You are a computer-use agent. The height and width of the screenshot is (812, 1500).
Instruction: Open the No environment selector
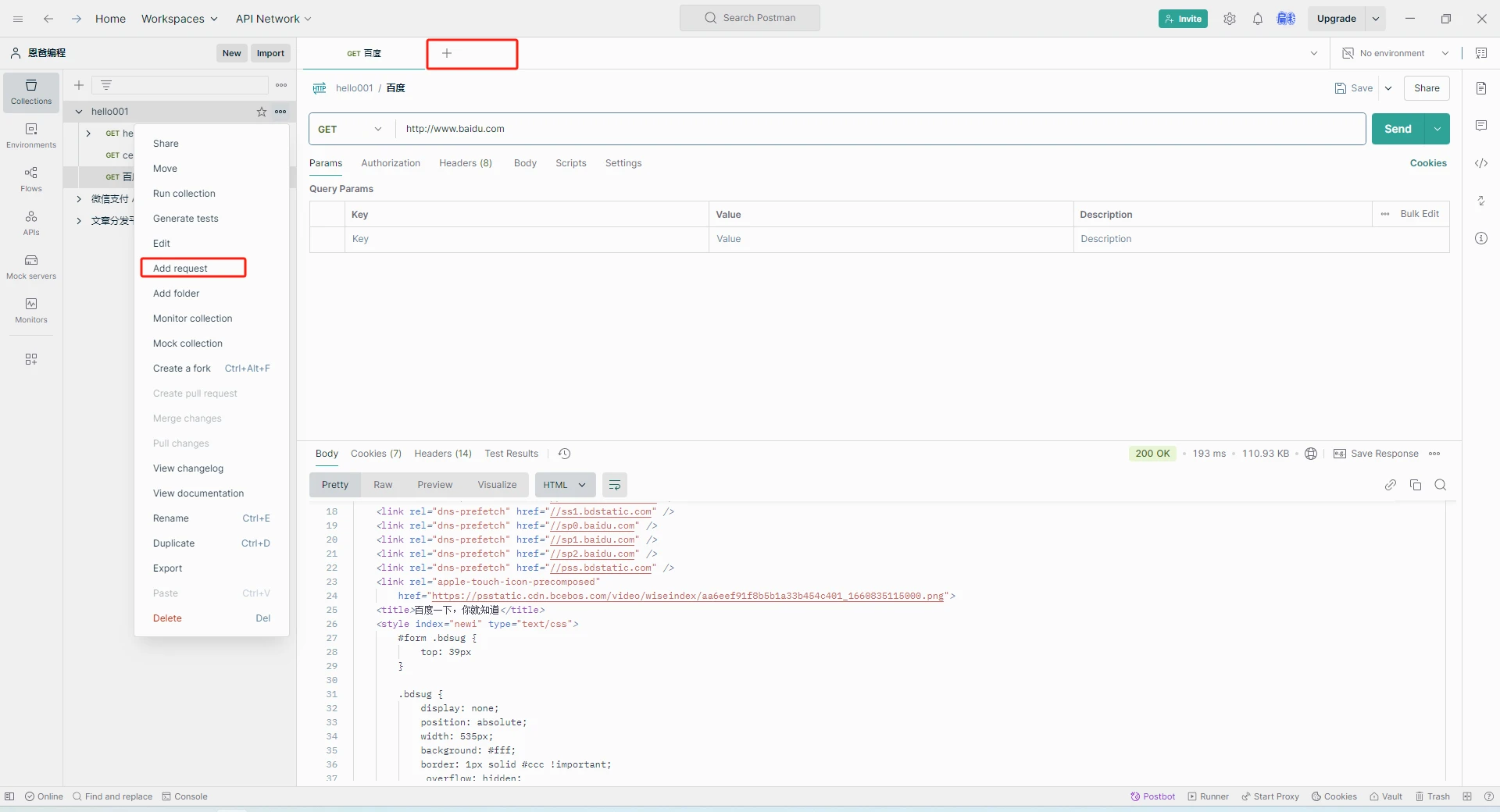[x=1395, y=53]
